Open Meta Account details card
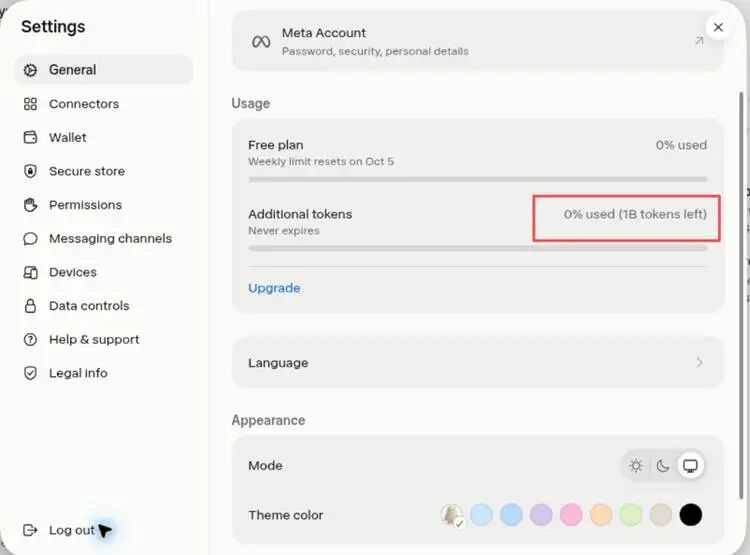The width and height of the screenshot is (750, 555). [477, 41]
